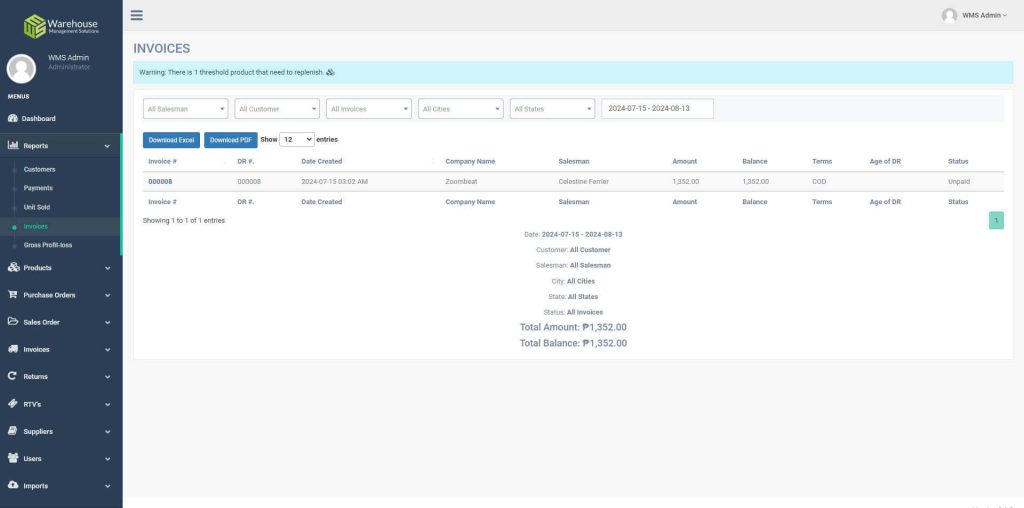Click the Download Excel button
This screenshot has height=508, width=1024.
(171, 140)
